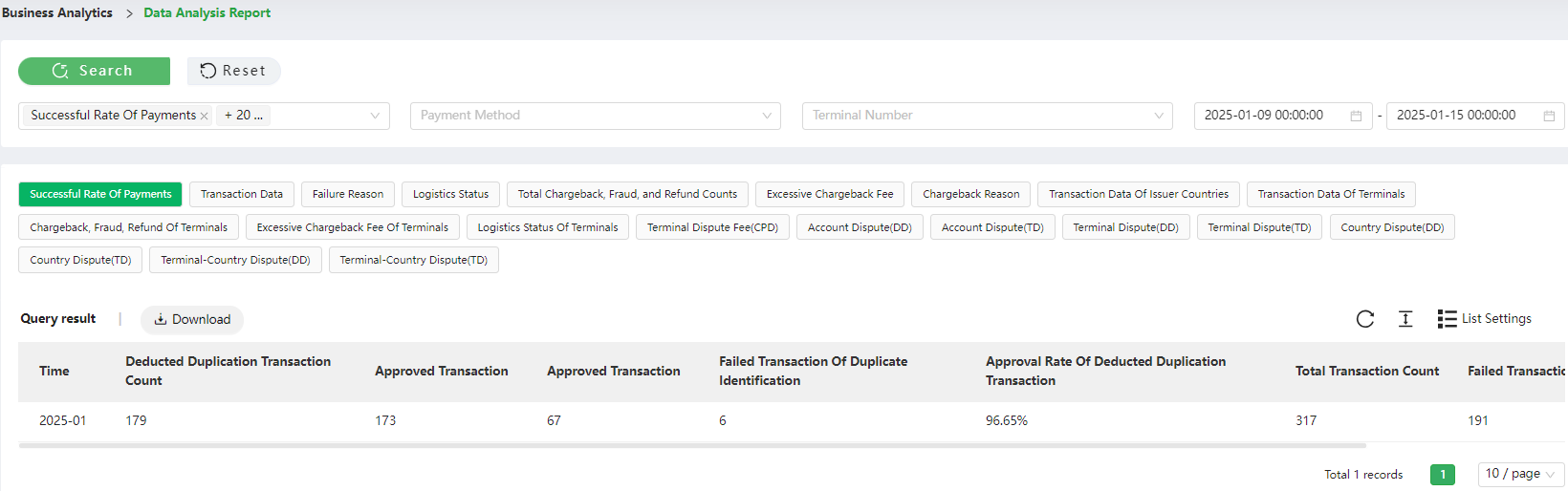Open the start date calendar icon
Screen dimensions: 1568x491
[x=1356, y=116]
